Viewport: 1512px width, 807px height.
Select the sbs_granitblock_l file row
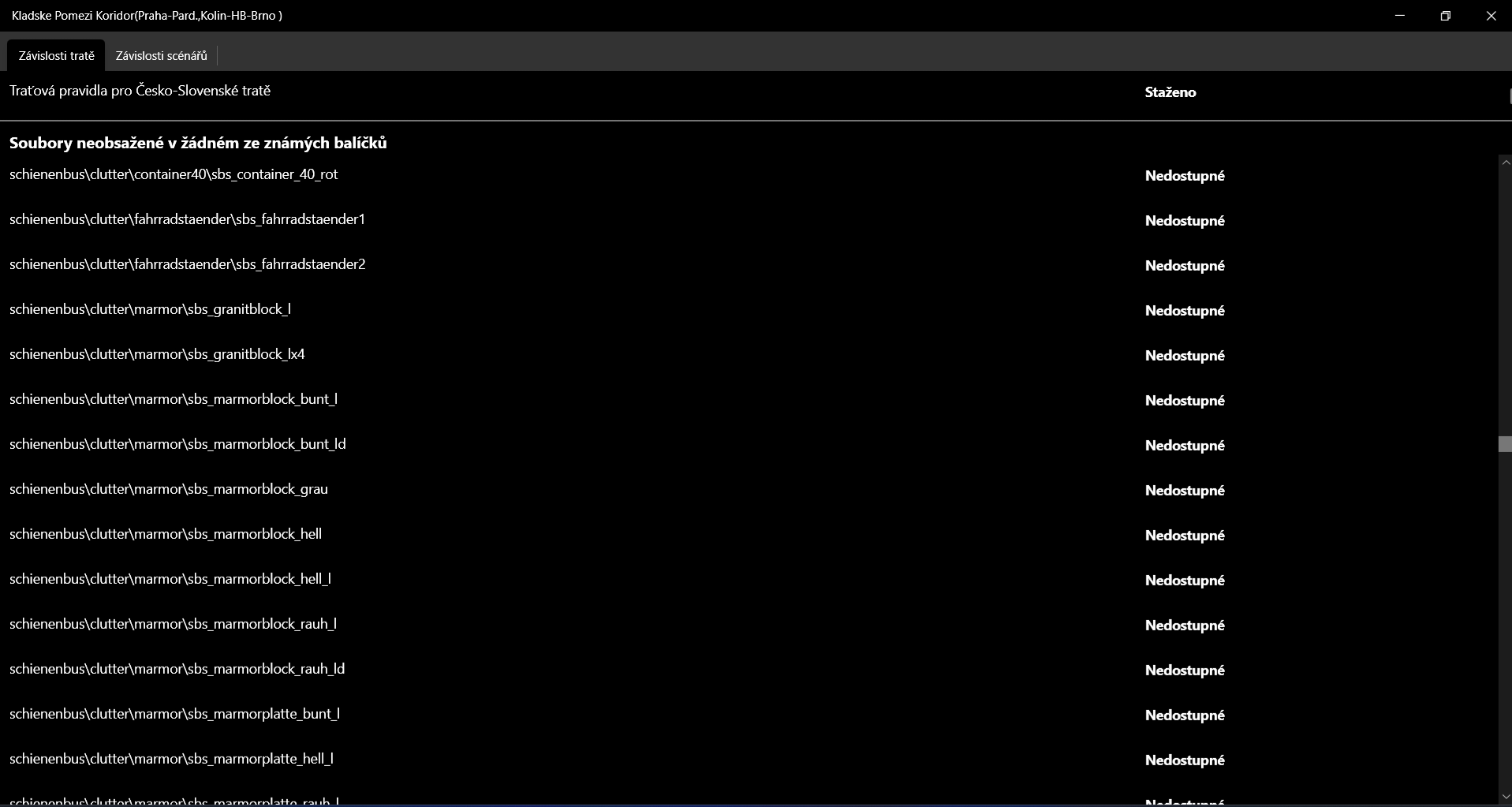coord(748,310)
